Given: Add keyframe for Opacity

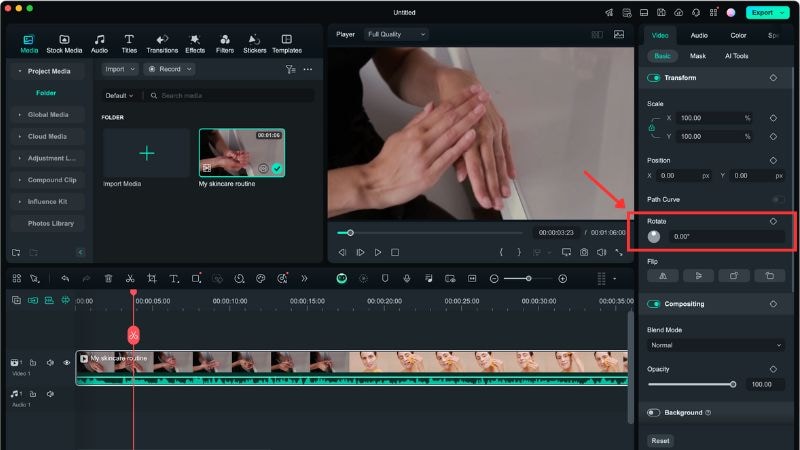Looking at the screenshot, I should [773, 369].
